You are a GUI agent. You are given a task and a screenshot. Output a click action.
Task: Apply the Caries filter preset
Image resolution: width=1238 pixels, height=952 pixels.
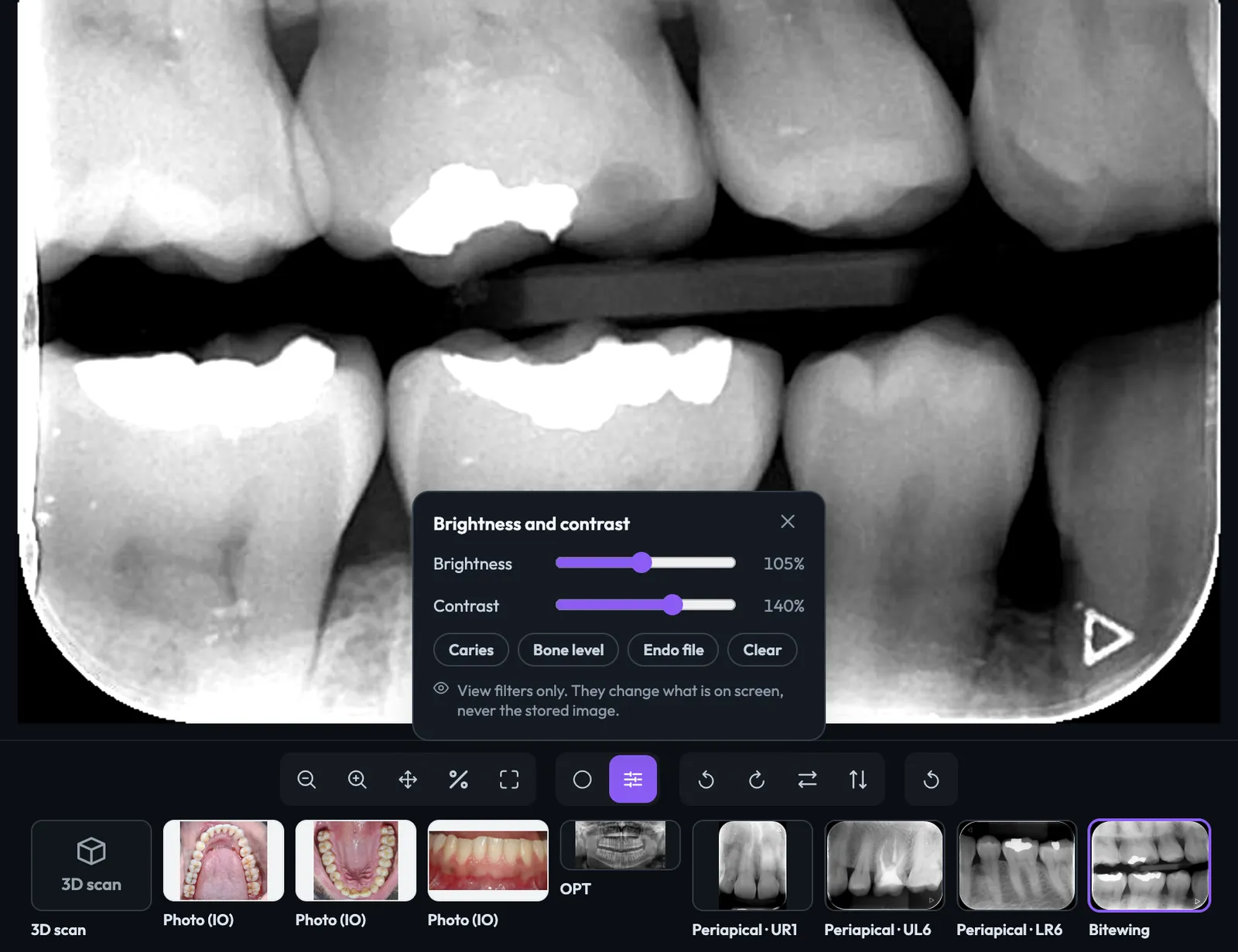coord(471,650)
